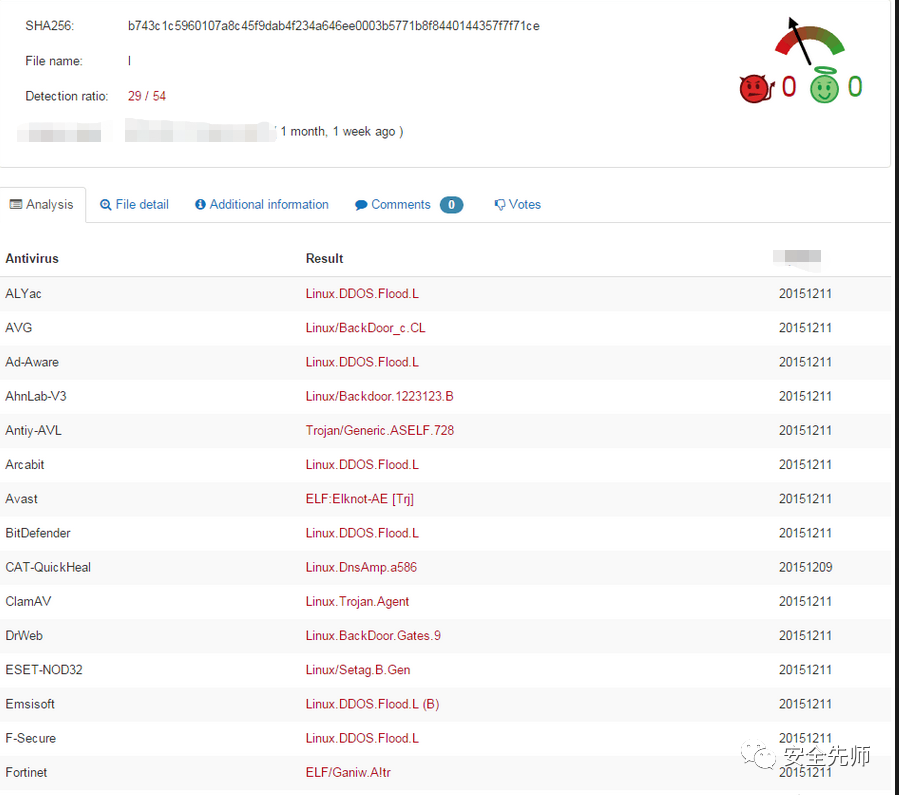Click the AVG antivirus name
The width and height of the screenshot is (899, 795).
pos(19,328)
